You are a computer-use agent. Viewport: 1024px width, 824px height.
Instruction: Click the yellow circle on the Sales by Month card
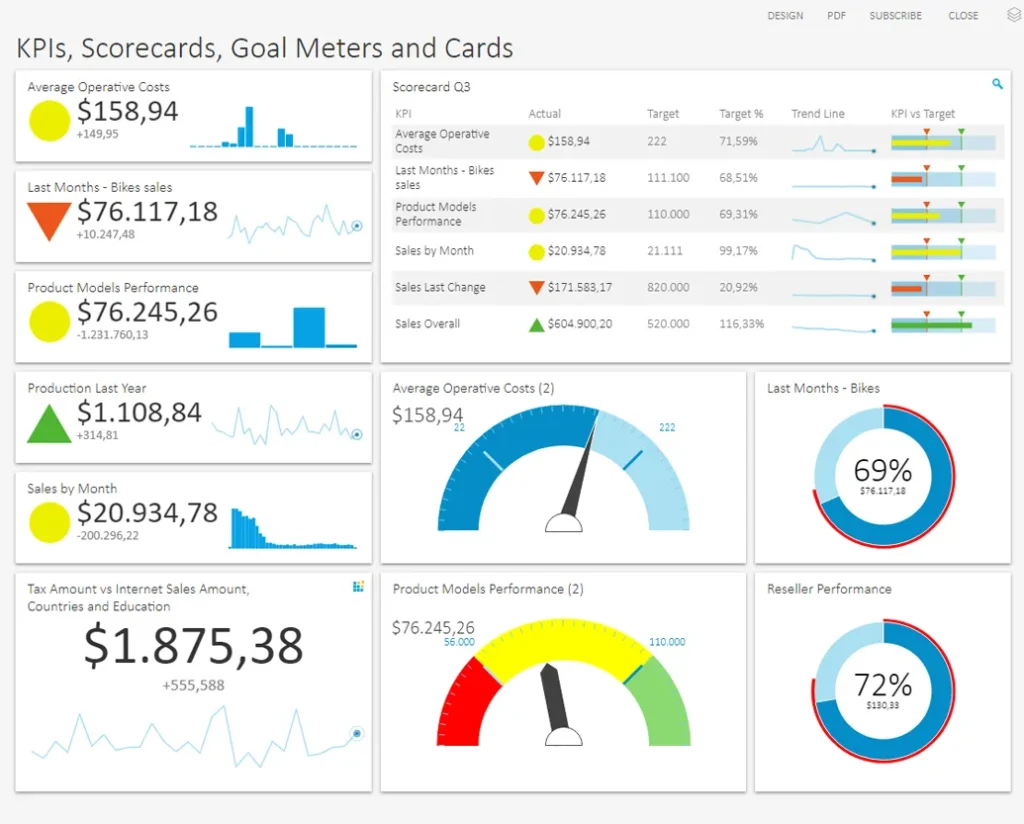pyautogui.click(x=49, y=522)
